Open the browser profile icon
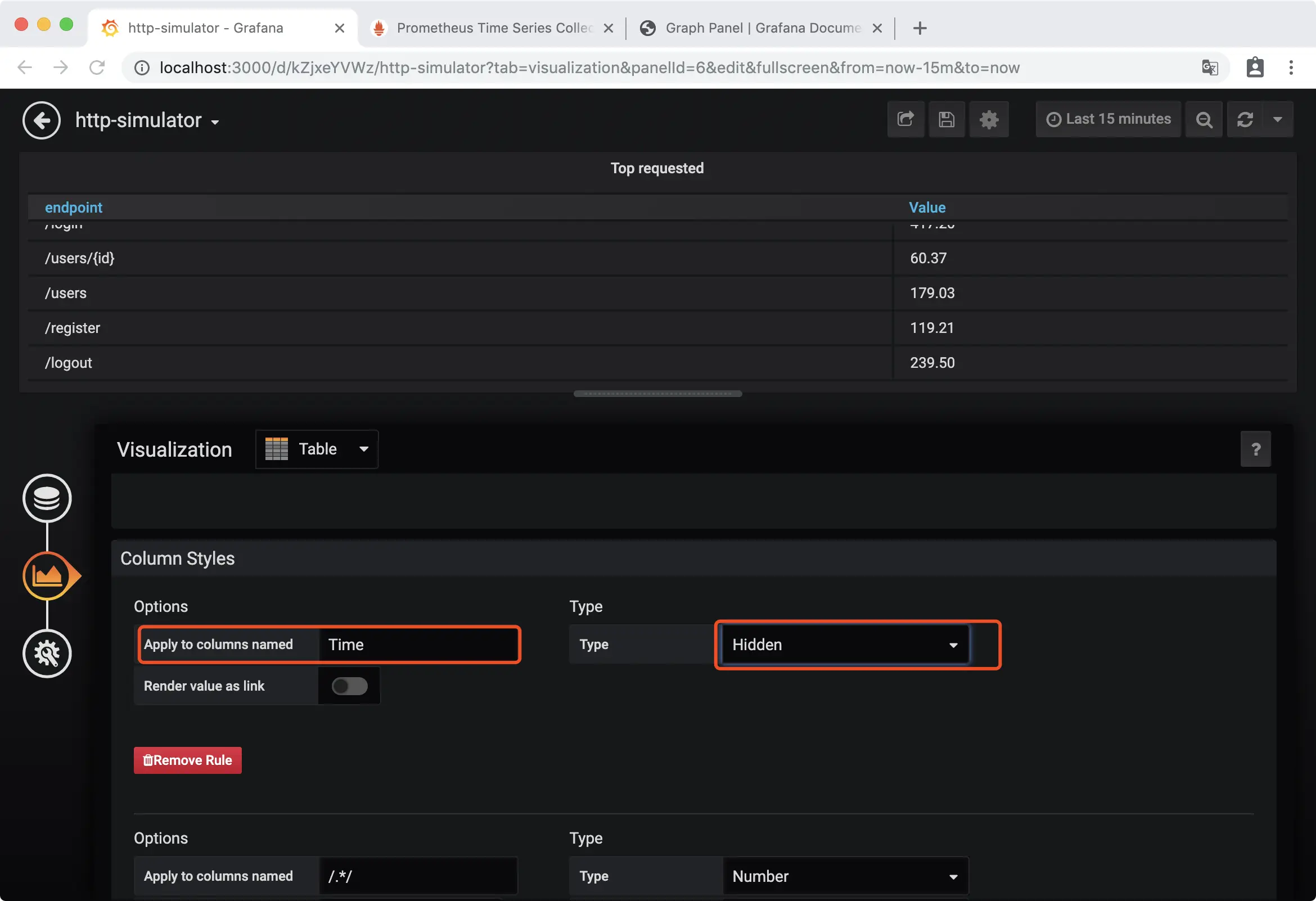 [1255, 67]
